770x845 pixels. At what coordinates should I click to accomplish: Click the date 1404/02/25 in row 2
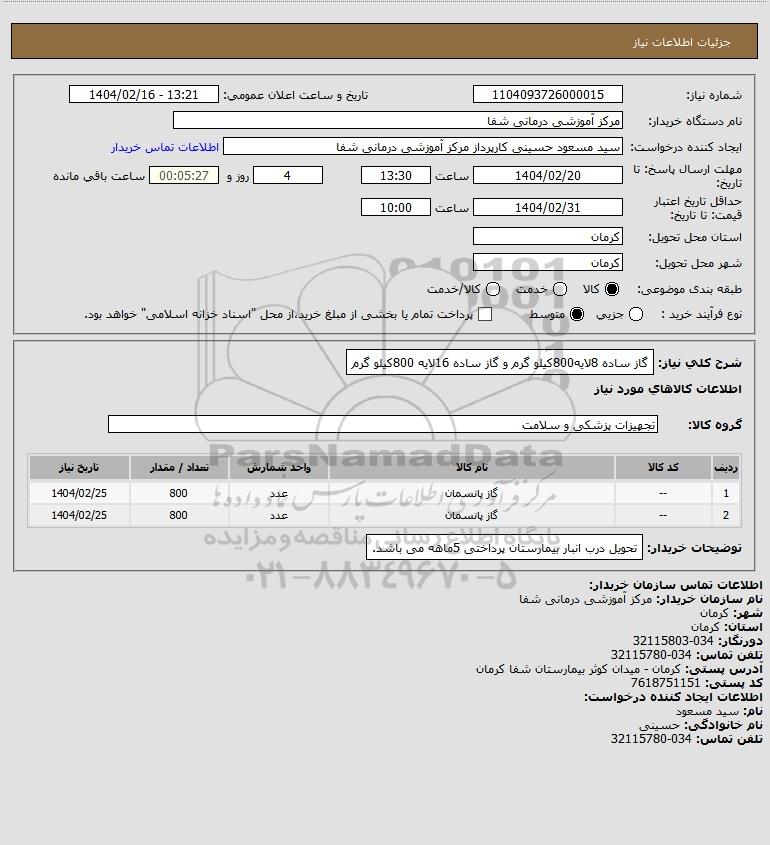pos(79,515)
